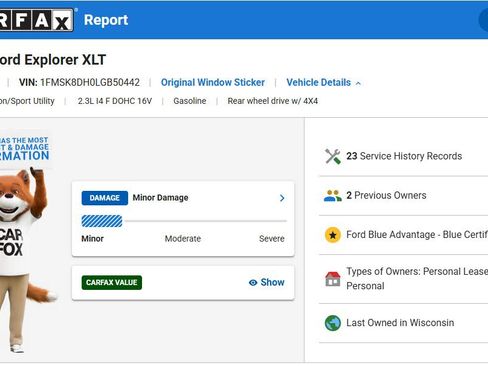This screenshot has width=488, height=366.
Task: Click the Minor label under damage scale
Action: pyautogui.click(x=92, y=239)
